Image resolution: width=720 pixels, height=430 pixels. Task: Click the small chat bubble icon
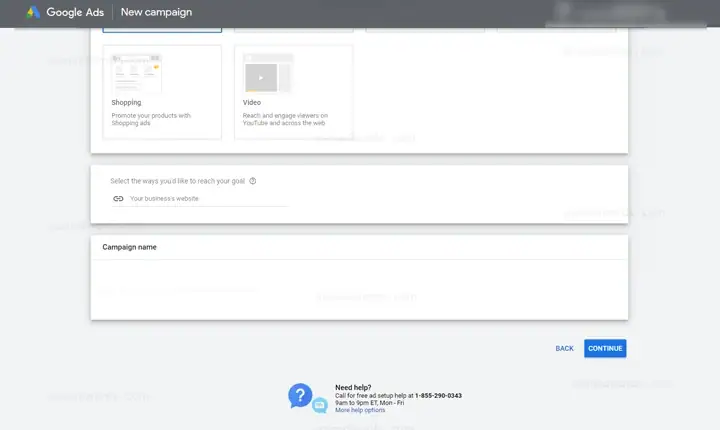pyautogui.click(x=320, y=405)
